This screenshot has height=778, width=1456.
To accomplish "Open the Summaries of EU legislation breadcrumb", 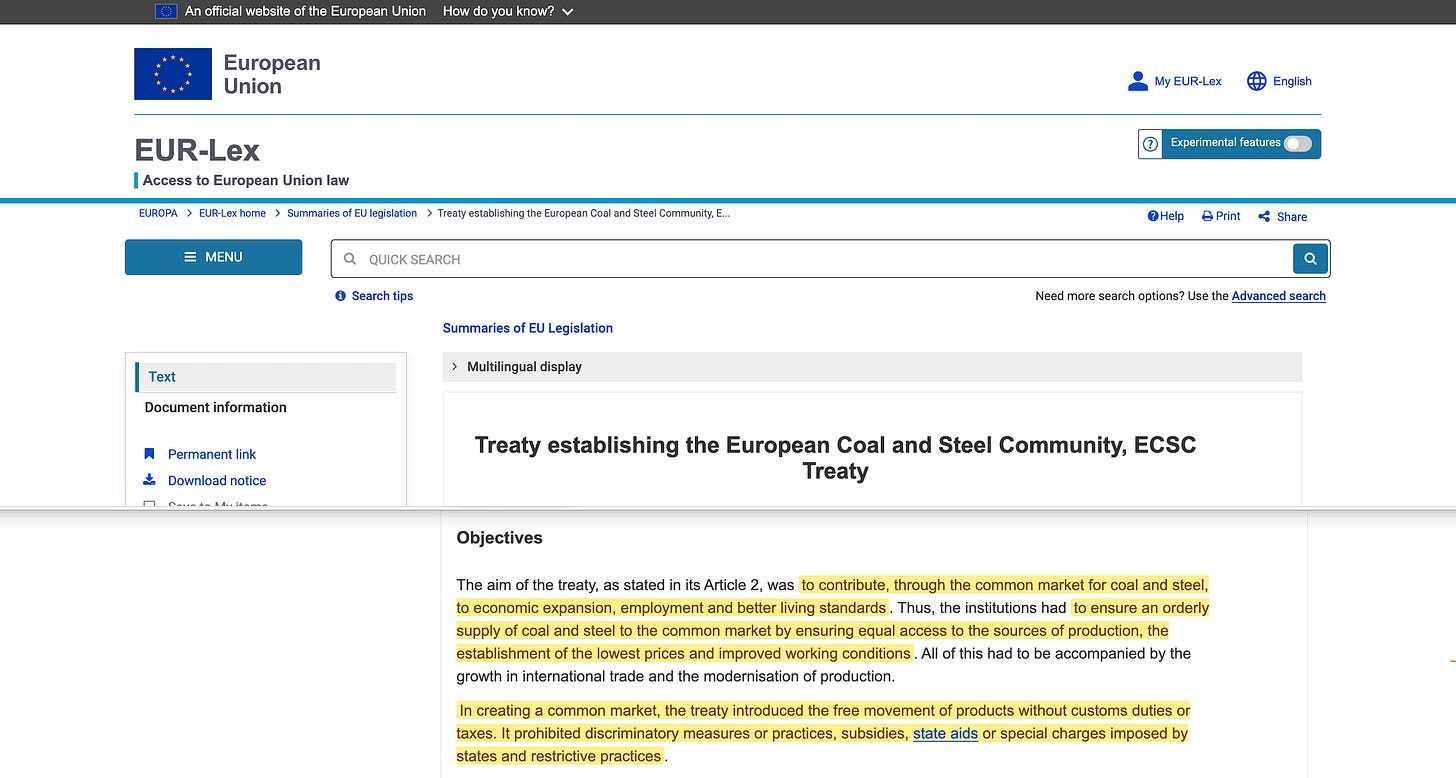I will [352, 213].
